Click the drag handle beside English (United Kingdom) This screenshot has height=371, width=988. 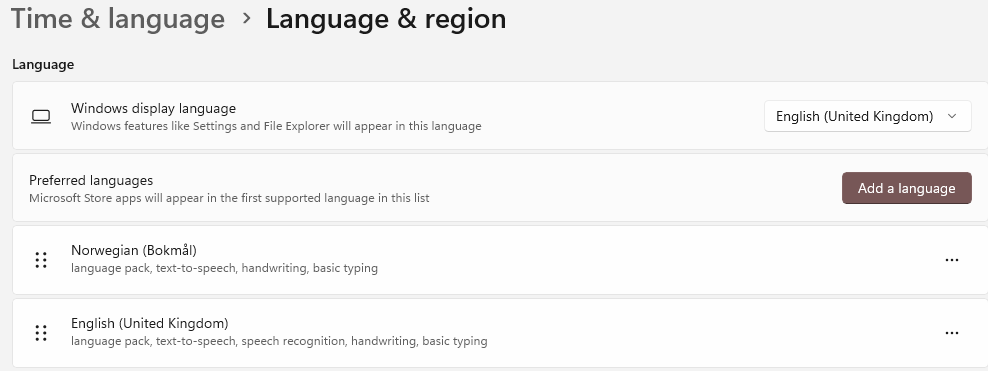coord(41,333)
